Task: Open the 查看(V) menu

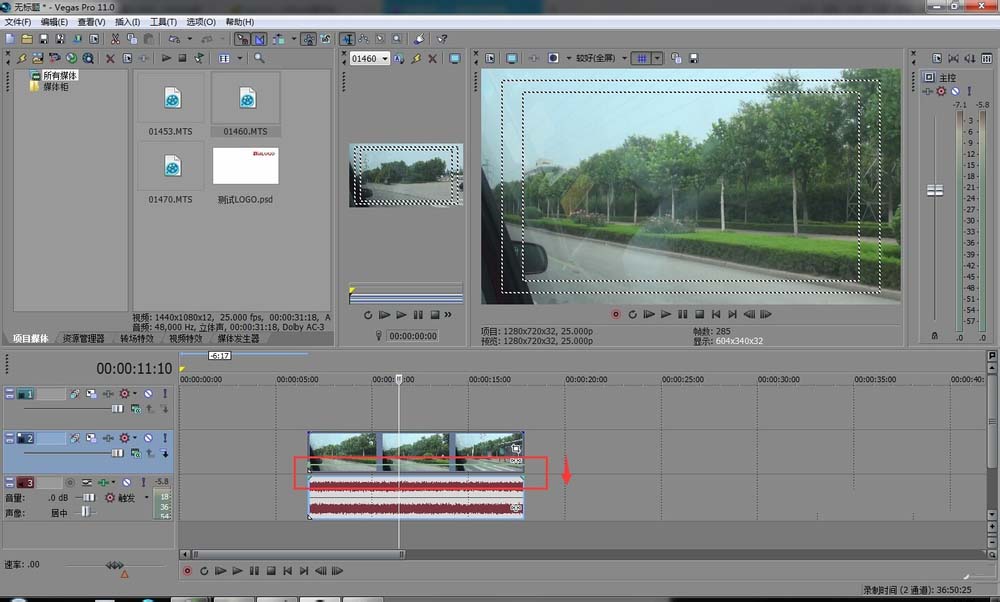Action: (x=91, y=22)
